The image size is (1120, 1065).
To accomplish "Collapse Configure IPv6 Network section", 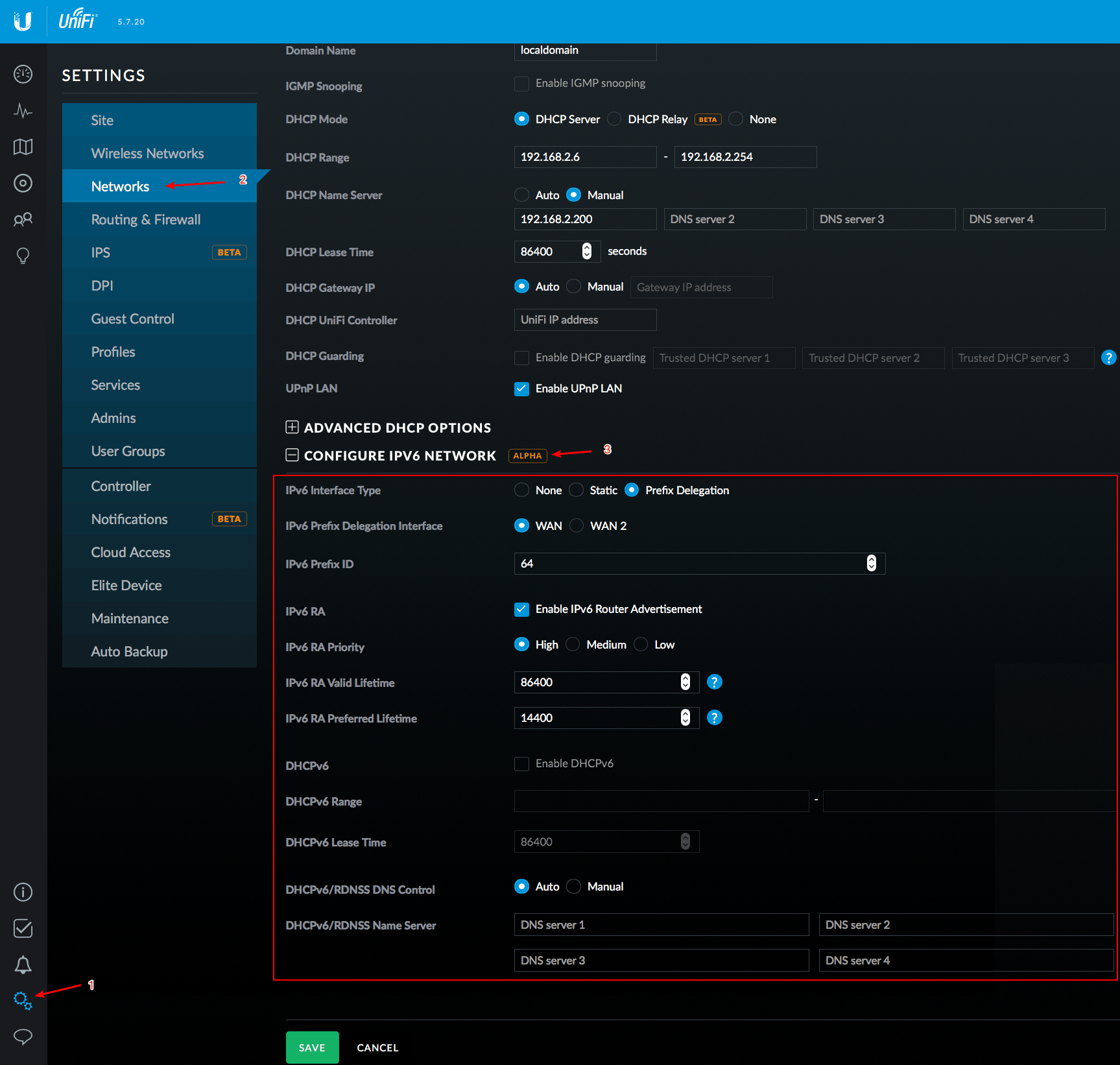I will [292, 455].
